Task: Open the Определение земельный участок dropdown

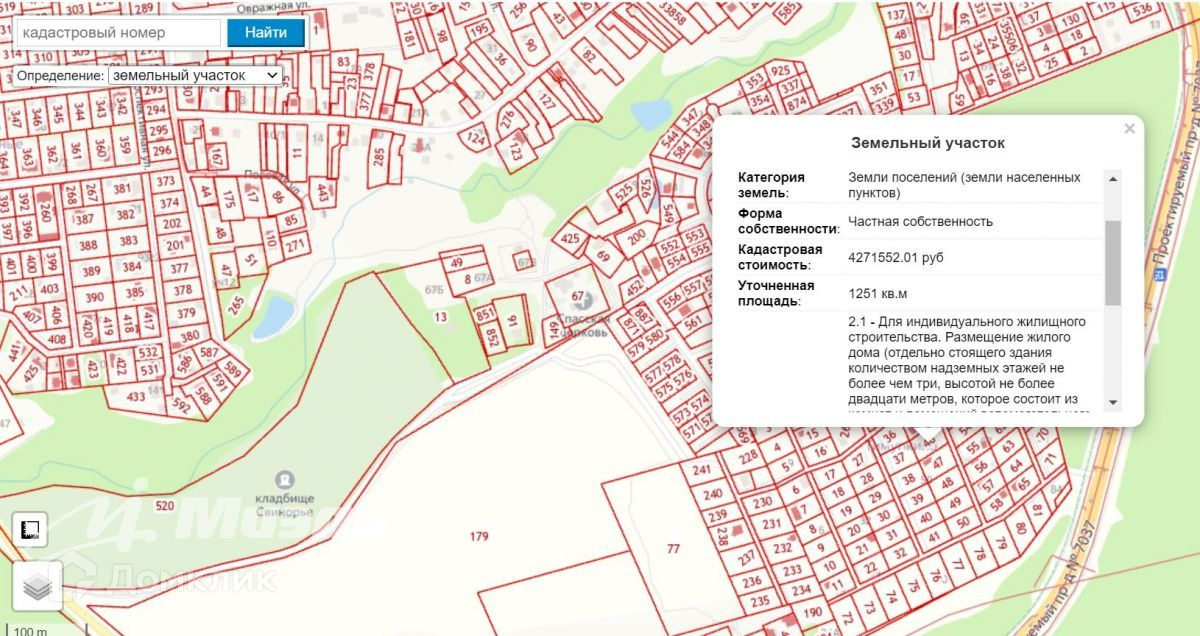Action: click(195, 75)
